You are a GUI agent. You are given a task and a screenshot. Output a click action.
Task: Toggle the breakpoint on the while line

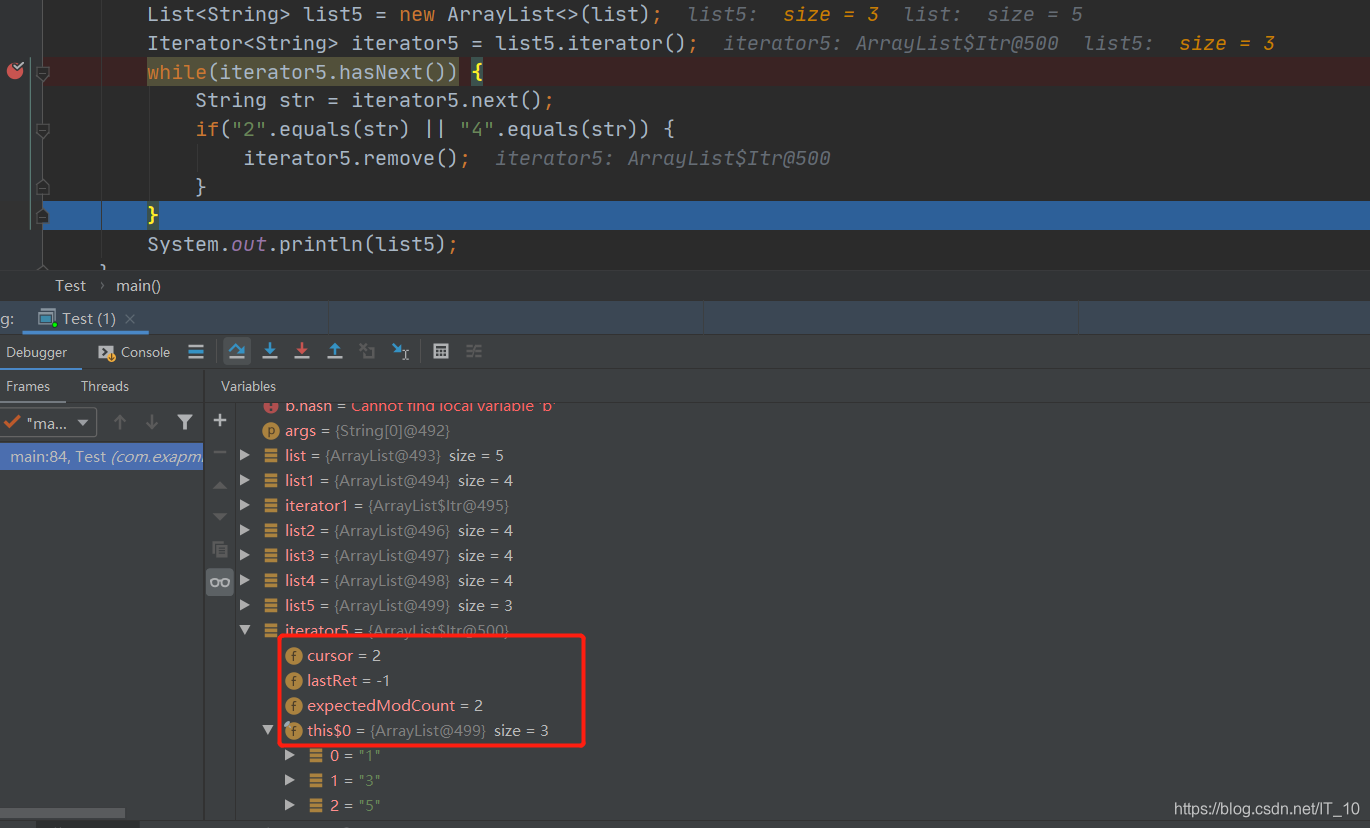[15, 70]
